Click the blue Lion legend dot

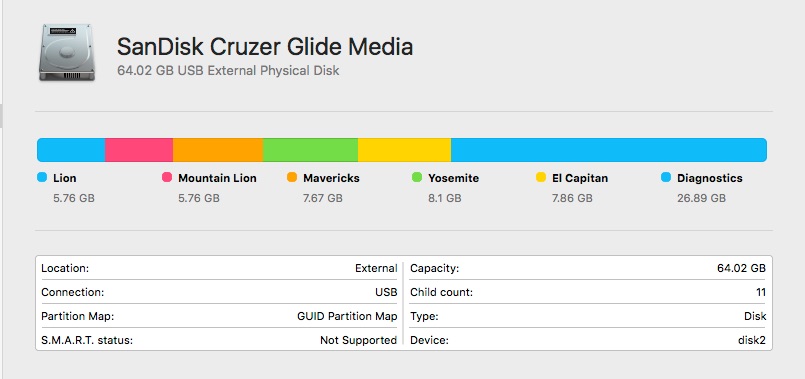click(42, 178)
